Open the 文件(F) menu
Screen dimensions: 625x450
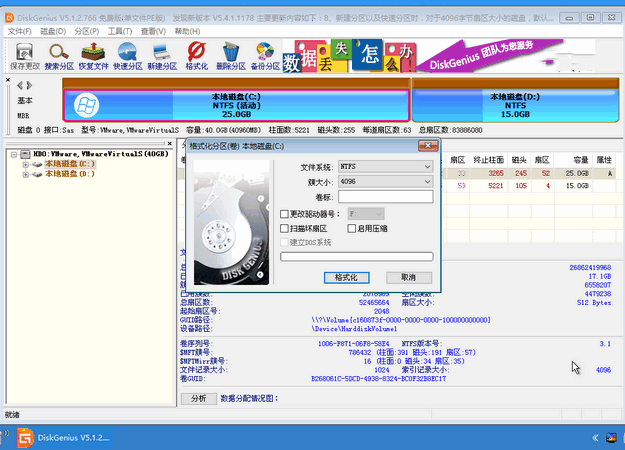pos(20,31)
